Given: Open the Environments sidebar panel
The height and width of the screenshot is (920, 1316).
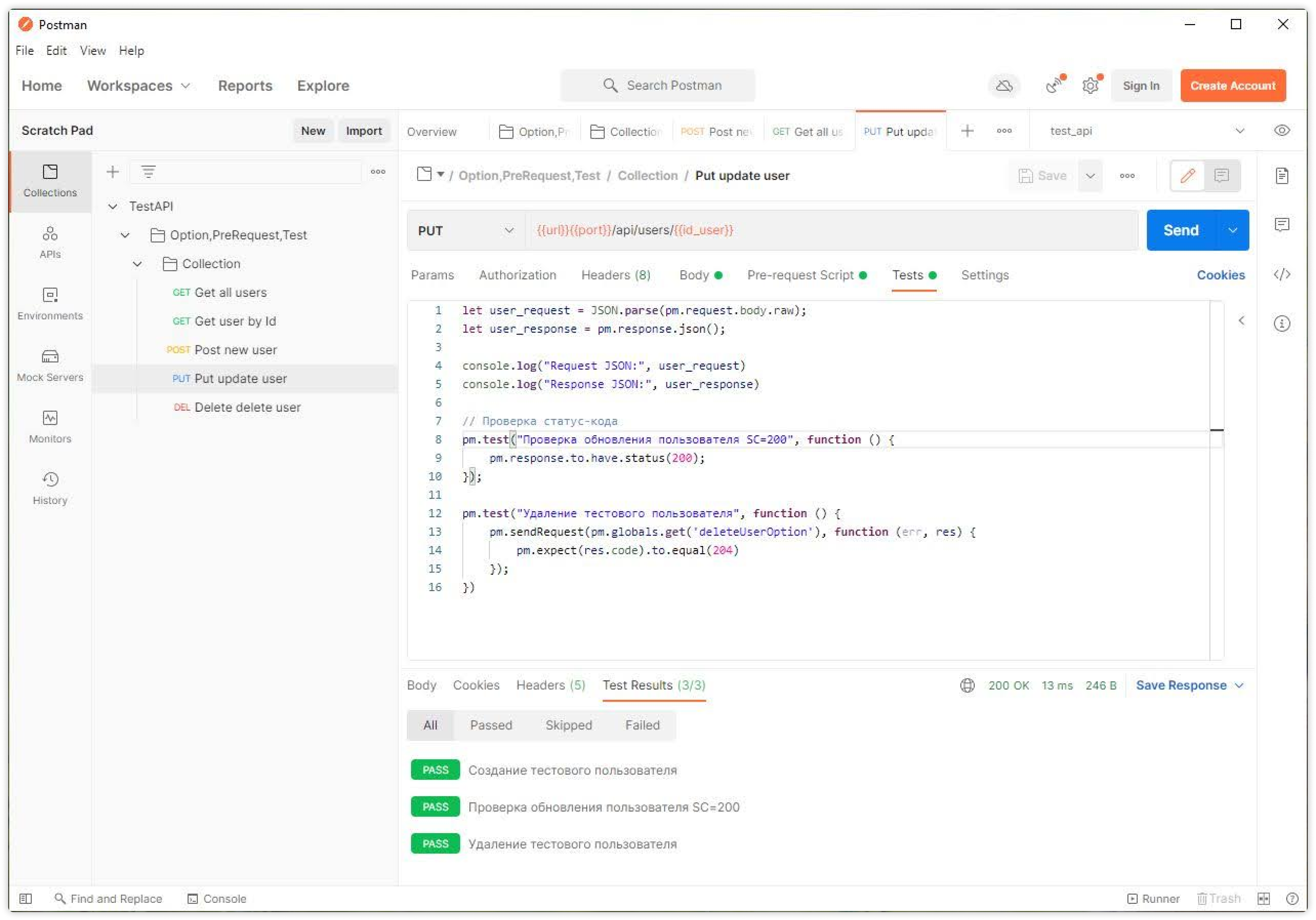Looking at the screenshot, I should pyautogui.click(x=50, y=304).
